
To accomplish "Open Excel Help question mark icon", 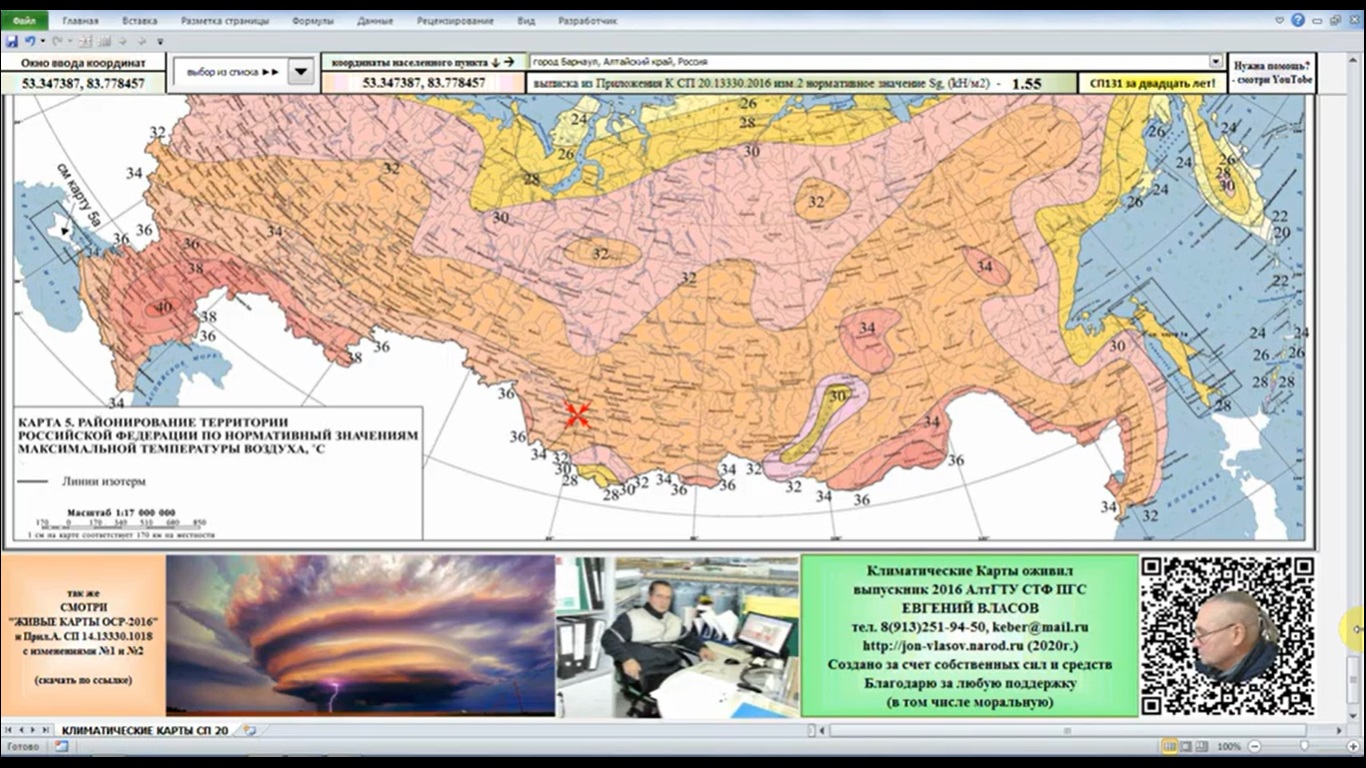I will [1298, 20].
